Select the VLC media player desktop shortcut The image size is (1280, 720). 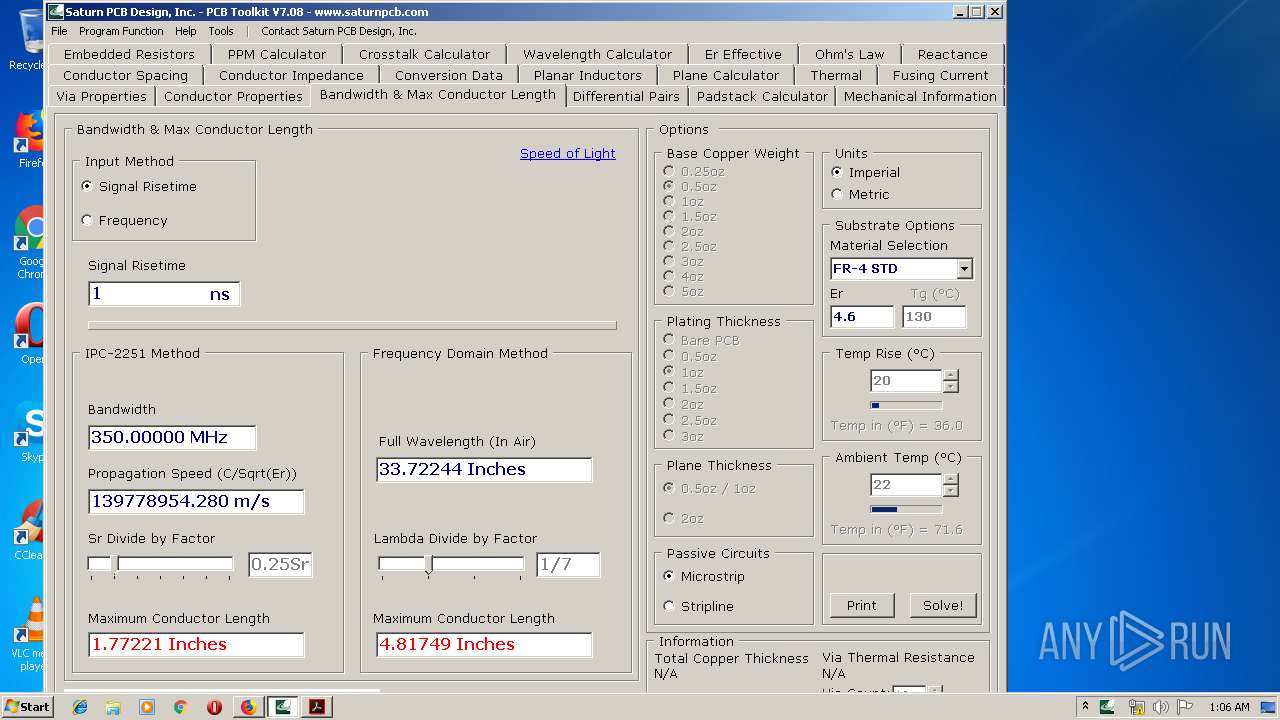point(30,635)
